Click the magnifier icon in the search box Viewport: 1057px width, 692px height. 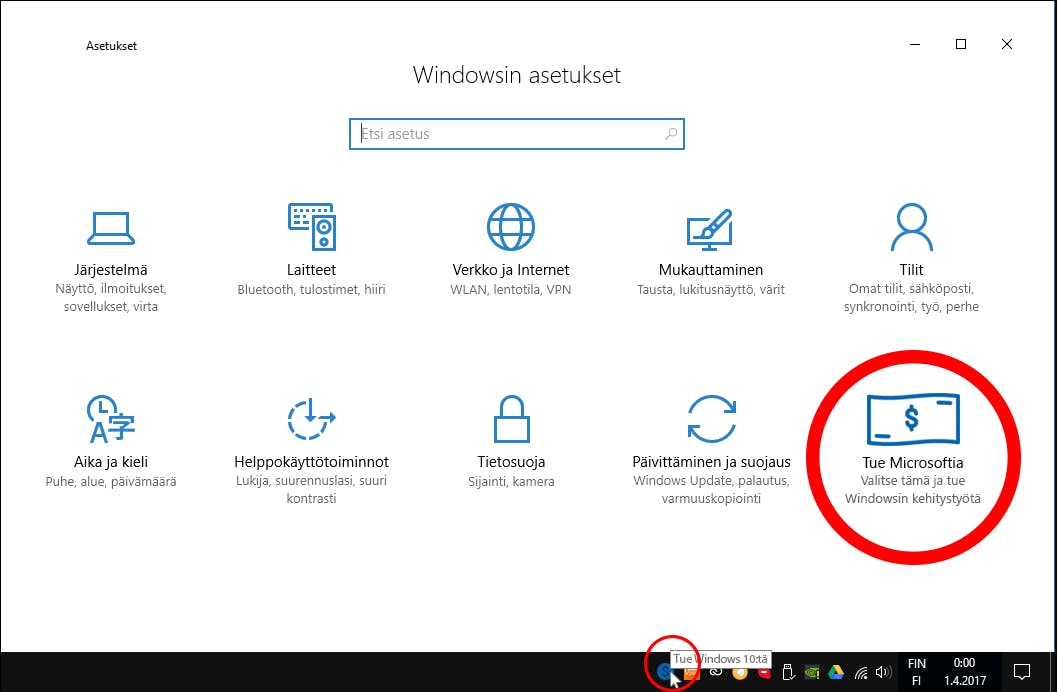671,134
